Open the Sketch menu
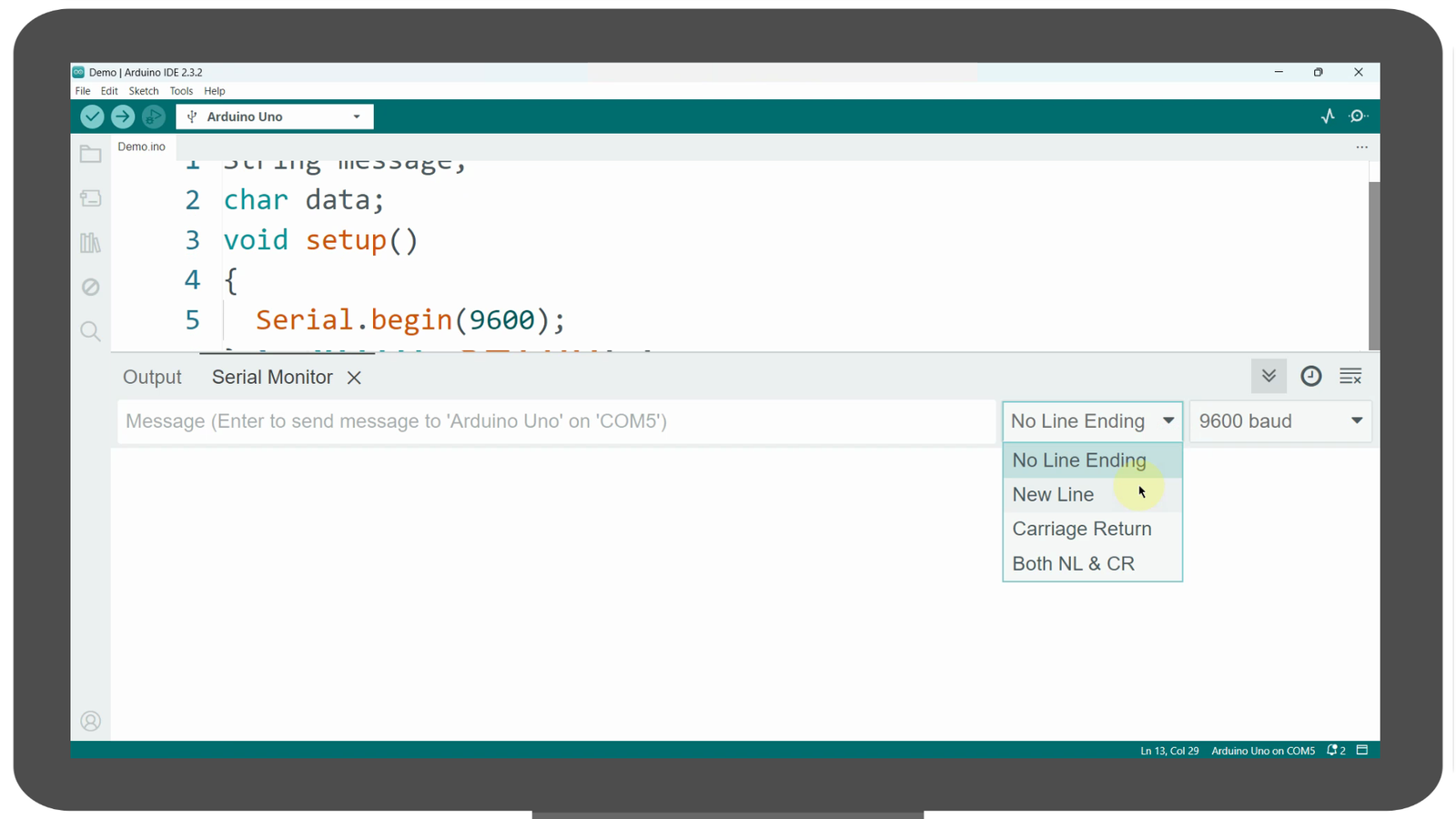This screenshot has height=819, width=1456. coord(144,91)
